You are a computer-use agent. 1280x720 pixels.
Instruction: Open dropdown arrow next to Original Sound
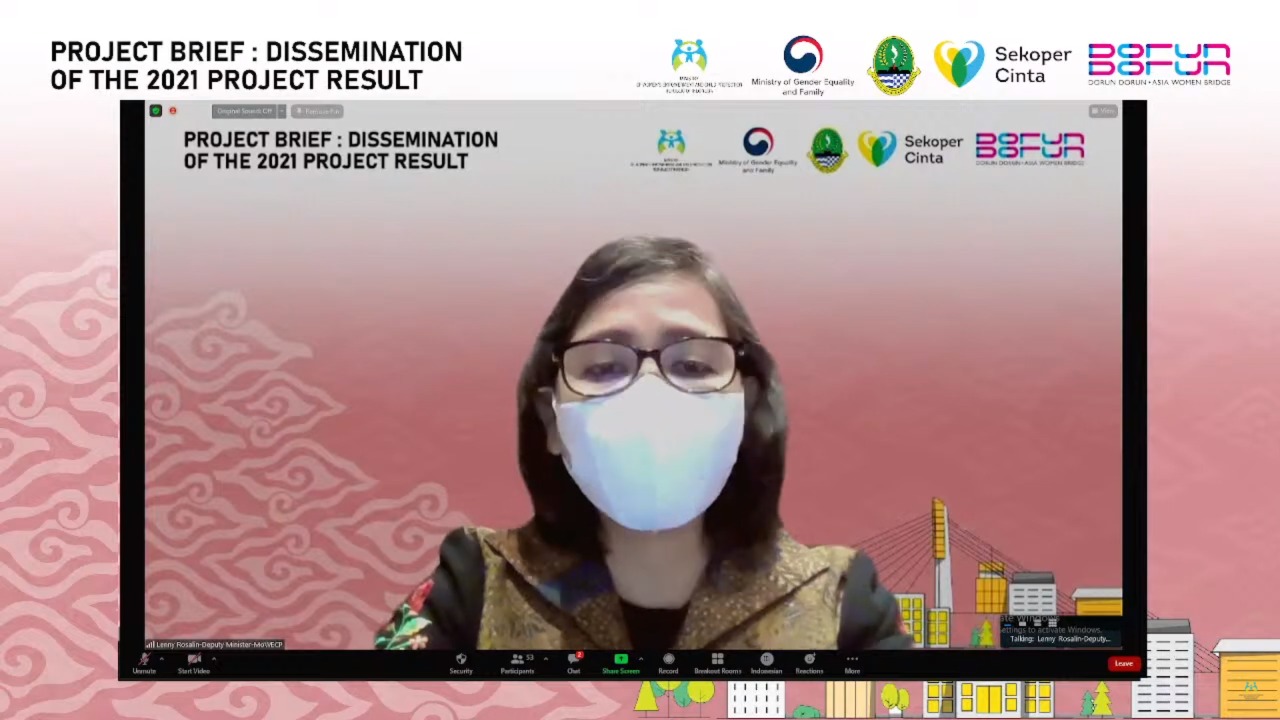tap(282, 111)
